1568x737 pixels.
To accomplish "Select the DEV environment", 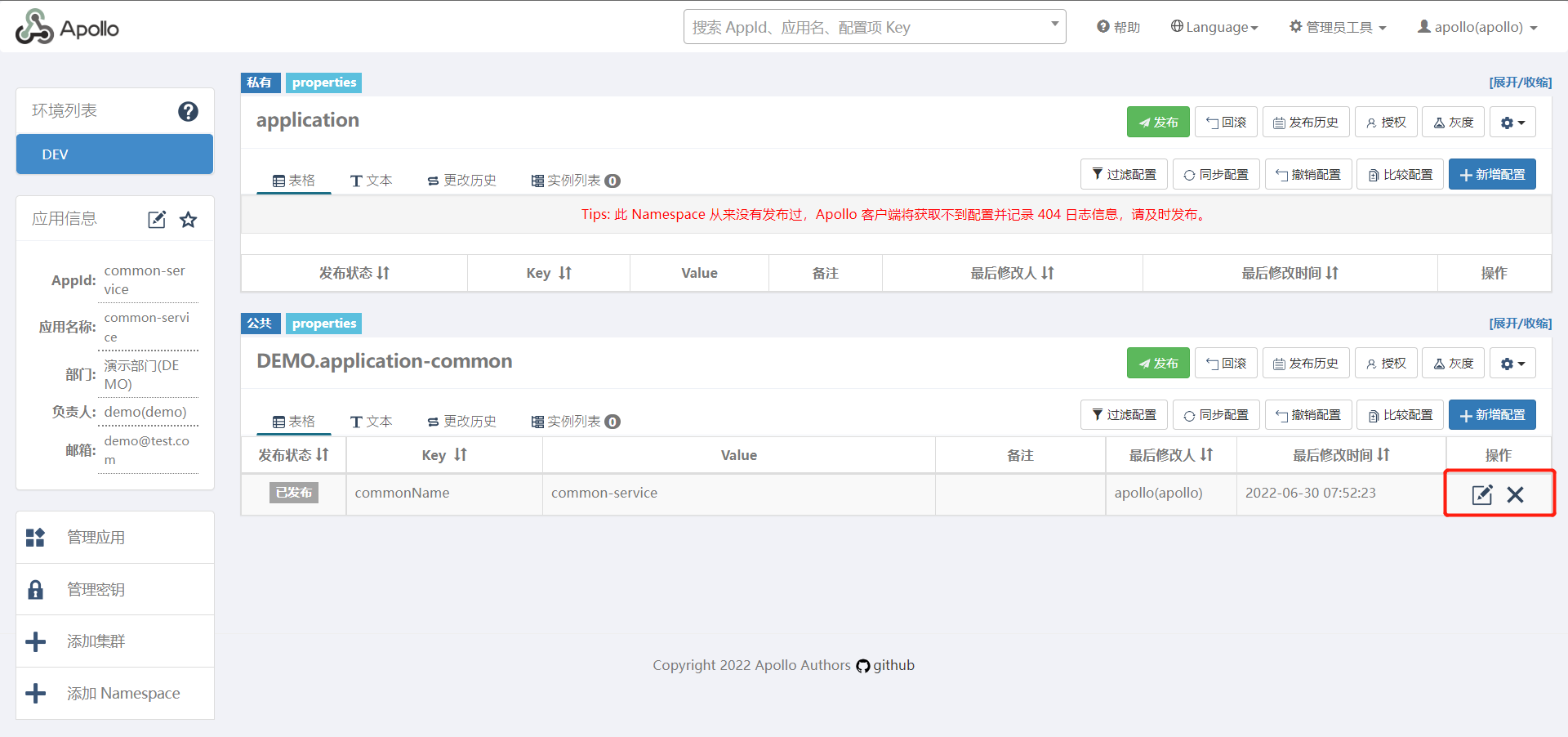I will point(114,154).
